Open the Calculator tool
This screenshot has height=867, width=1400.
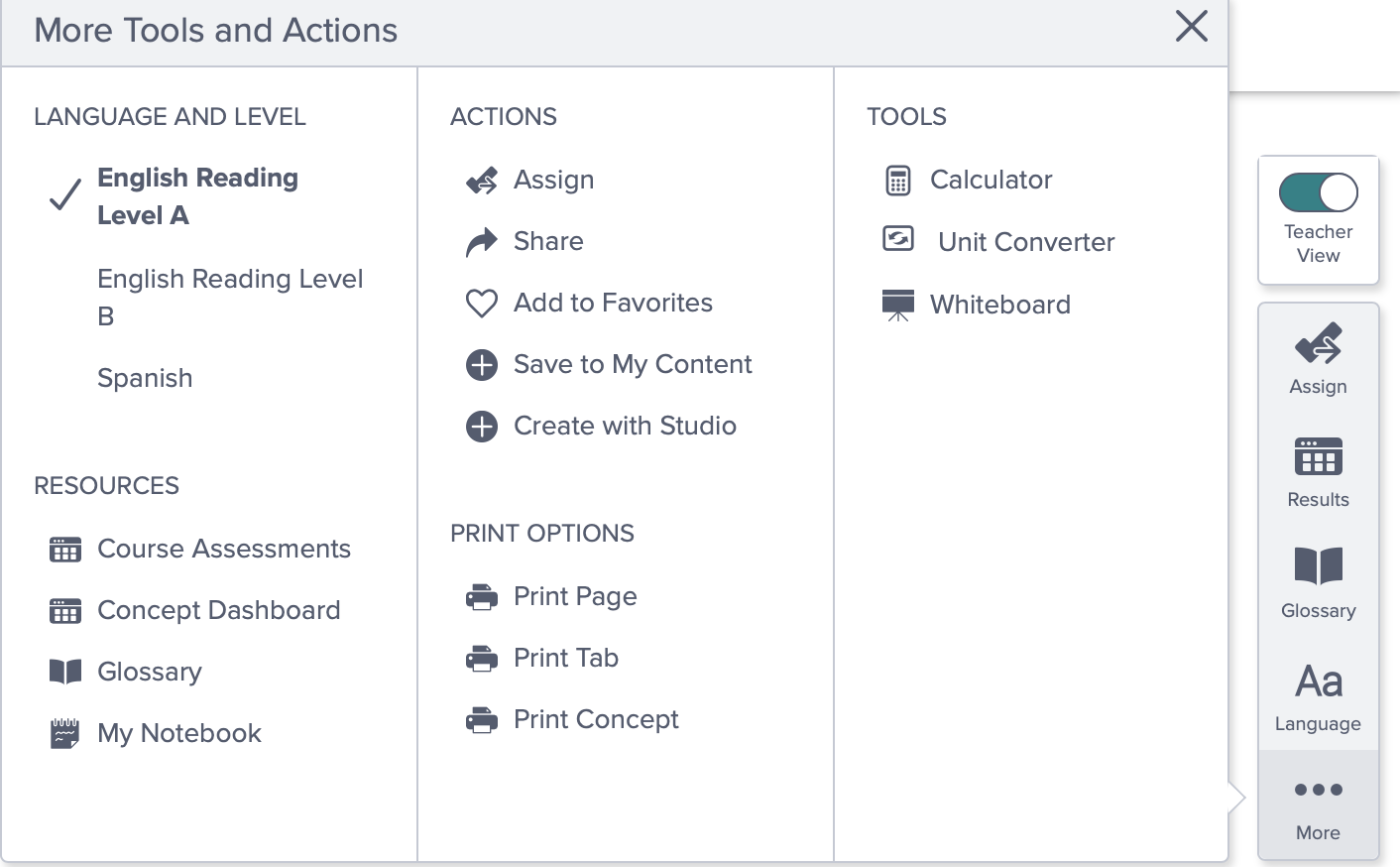click(967, 180)
